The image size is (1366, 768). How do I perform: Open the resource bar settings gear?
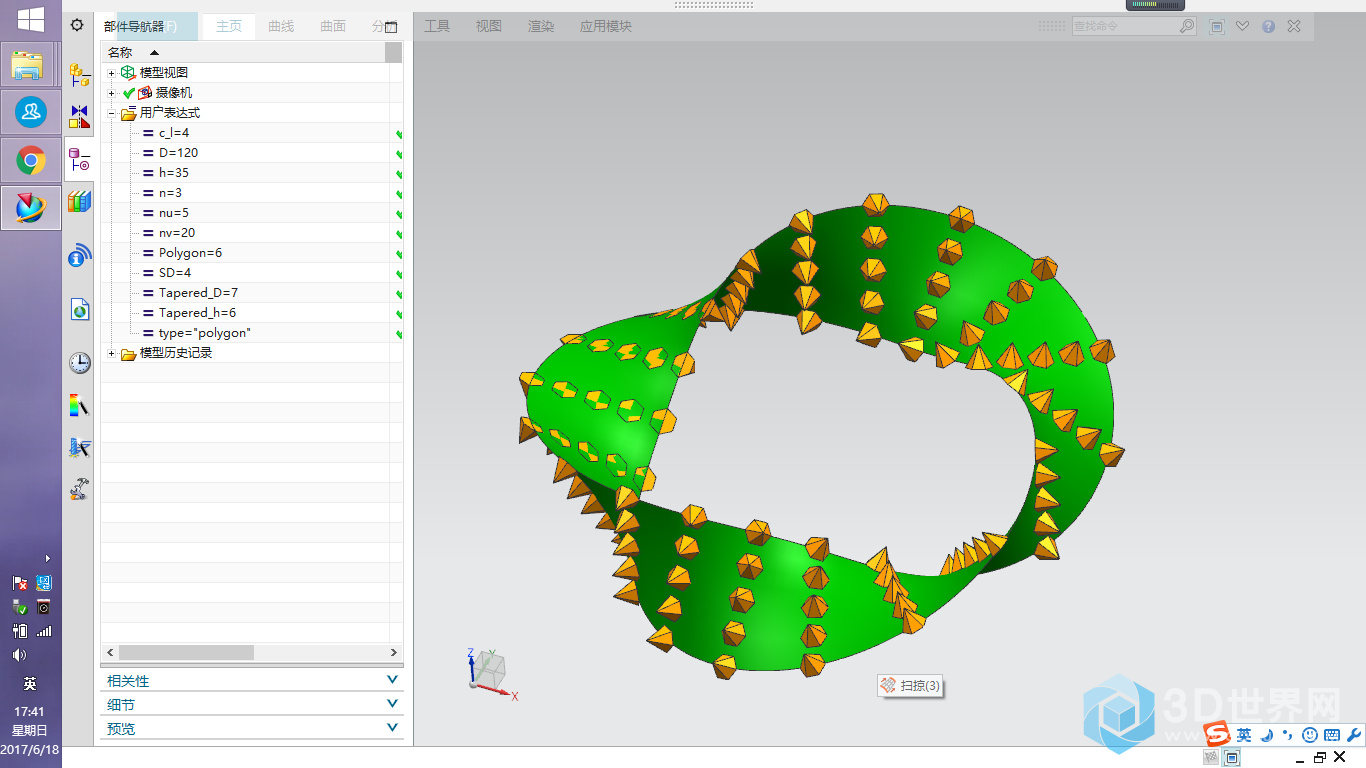77,25
